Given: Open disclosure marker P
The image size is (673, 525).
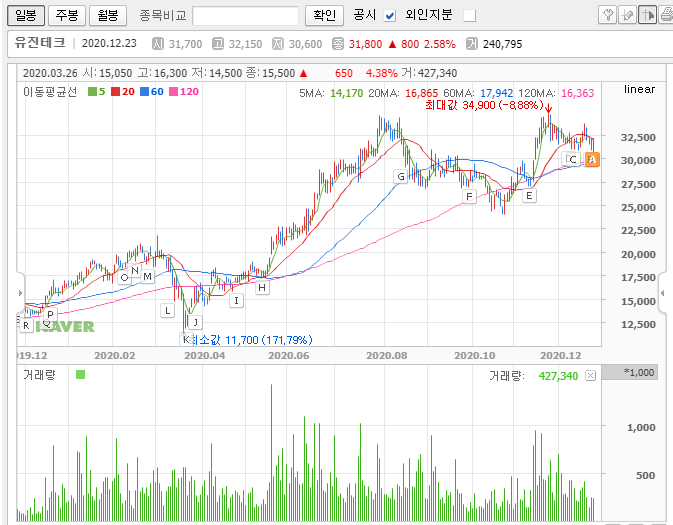Looking at the screenshot, I should [50, 314].
